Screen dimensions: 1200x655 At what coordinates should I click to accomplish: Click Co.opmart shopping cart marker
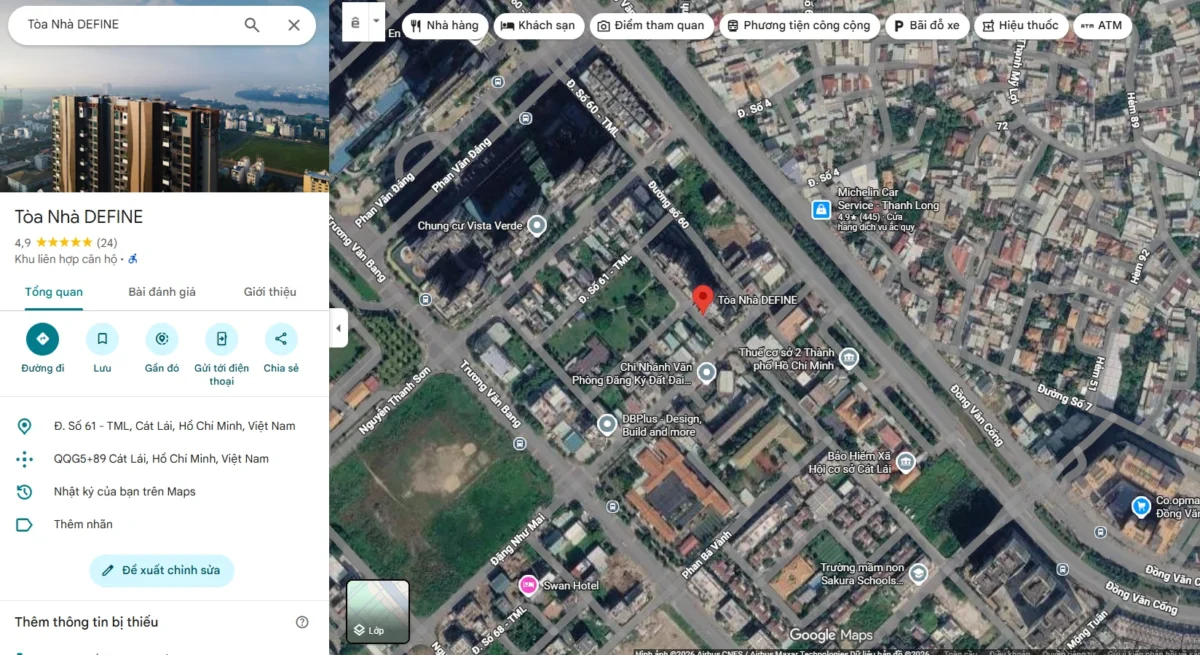[x=1140, y=507]
